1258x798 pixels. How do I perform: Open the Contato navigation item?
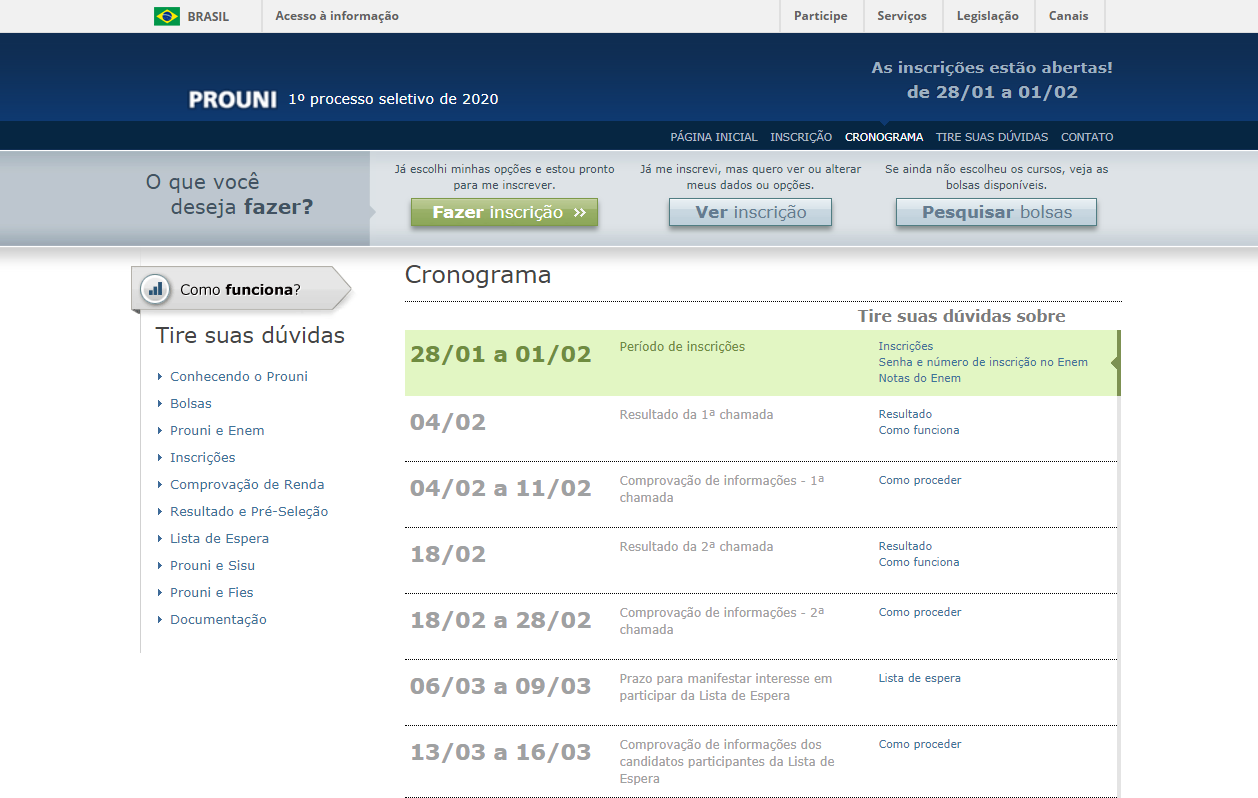[1086, 137]
